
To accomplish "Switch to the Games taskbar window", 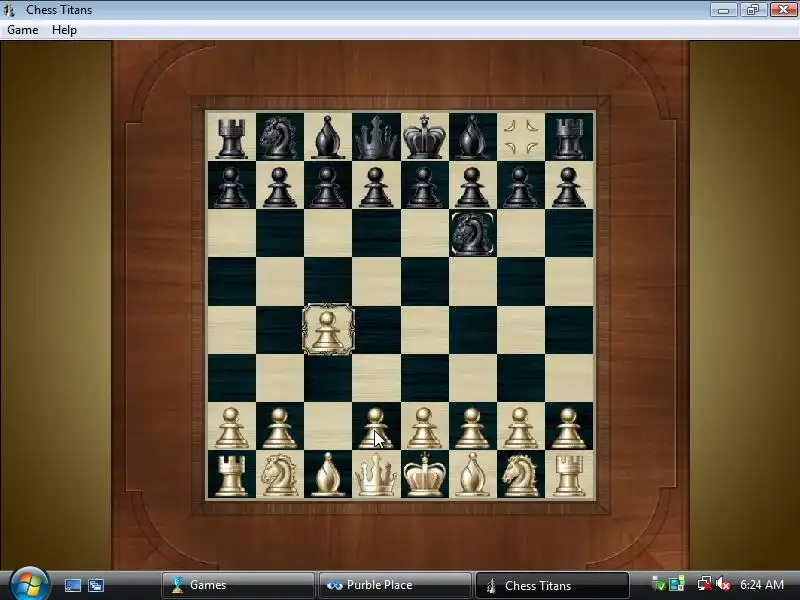I will coord(238,585).
